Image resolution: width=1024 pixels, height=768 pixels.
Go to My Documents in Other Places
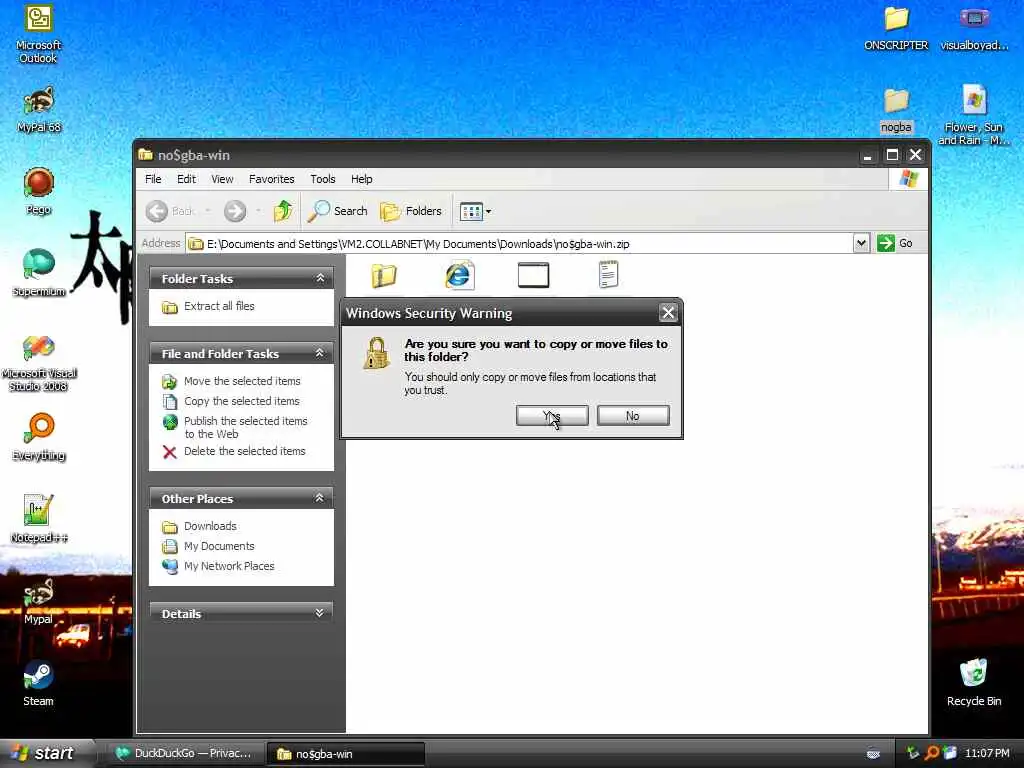(208, 546)
